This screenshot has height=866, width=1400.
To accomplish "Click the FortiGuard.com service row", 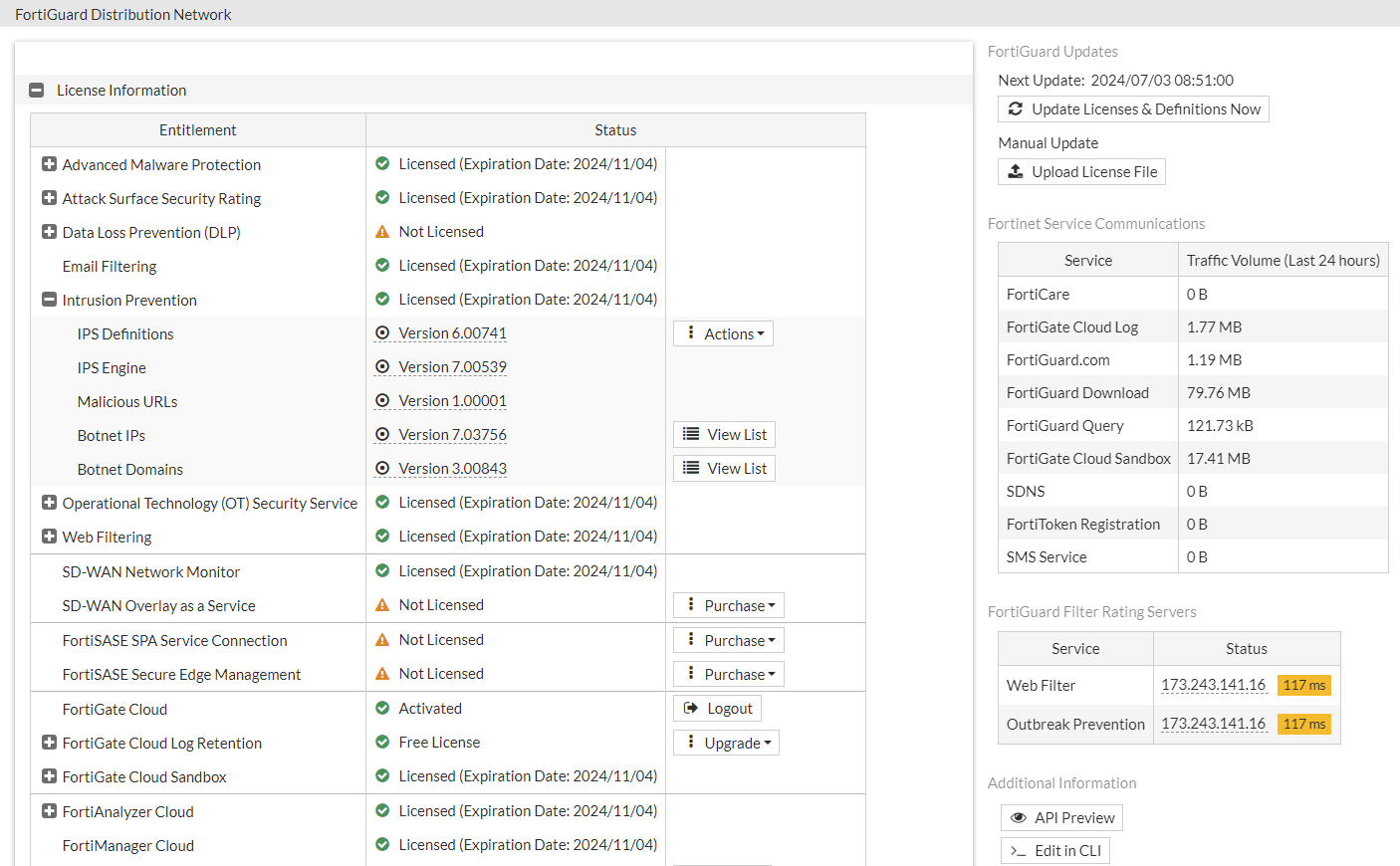I will (x=1193, y=359).
